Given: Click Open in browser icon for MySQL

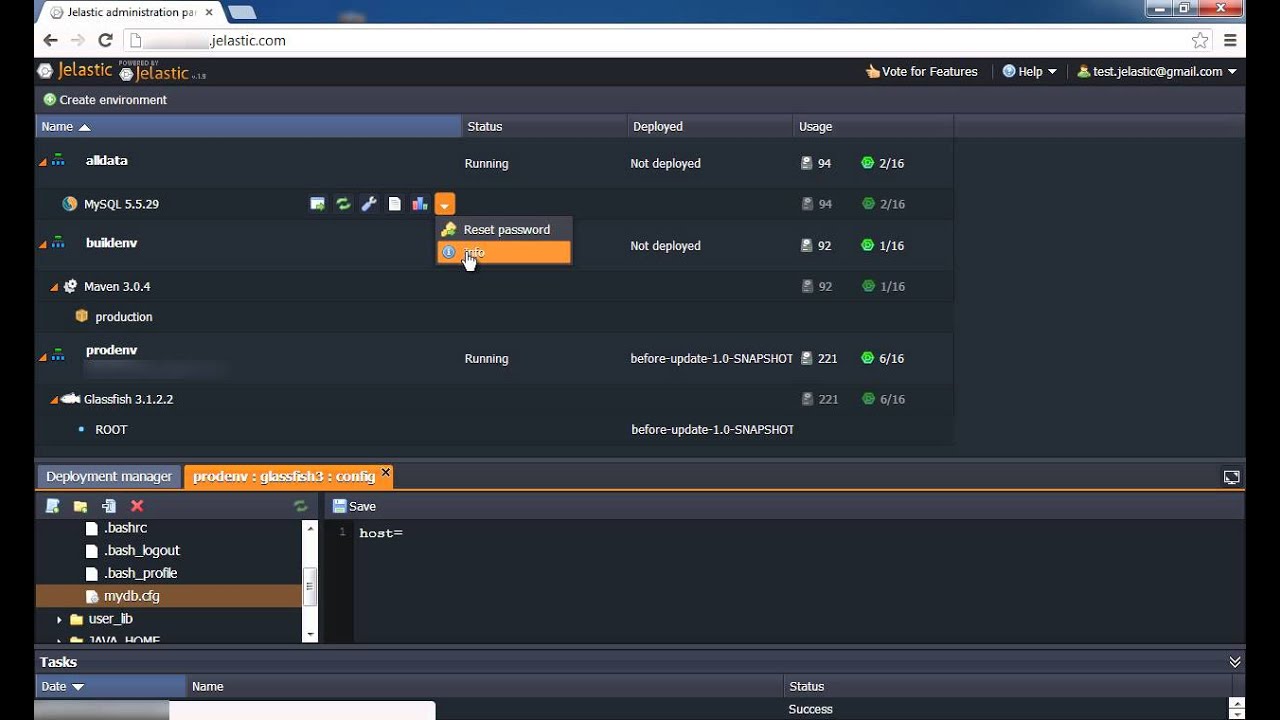Looking at the screenshot, I should tap(317, 204).
